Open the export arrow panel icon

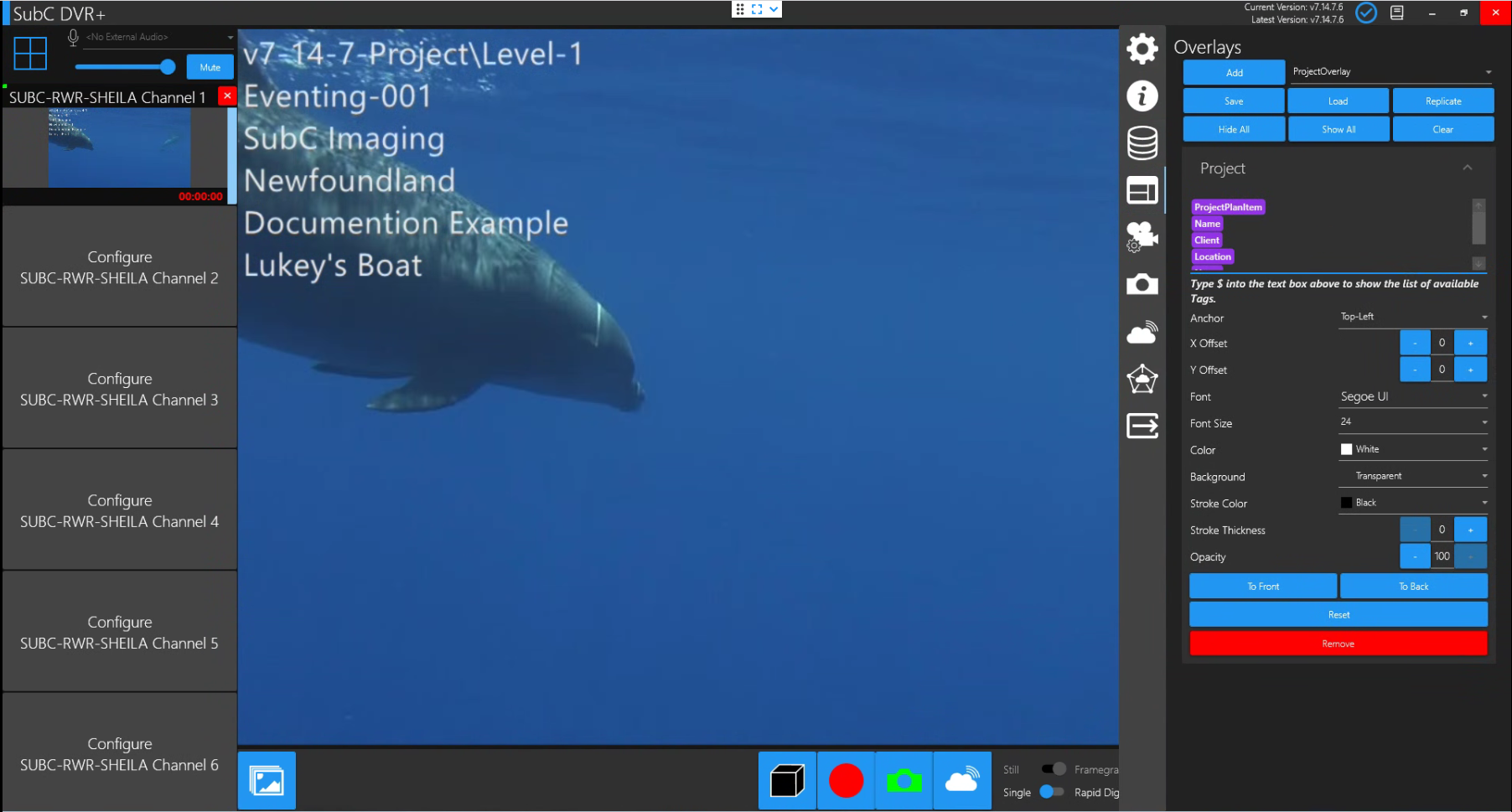click(x=1142, y=426)
